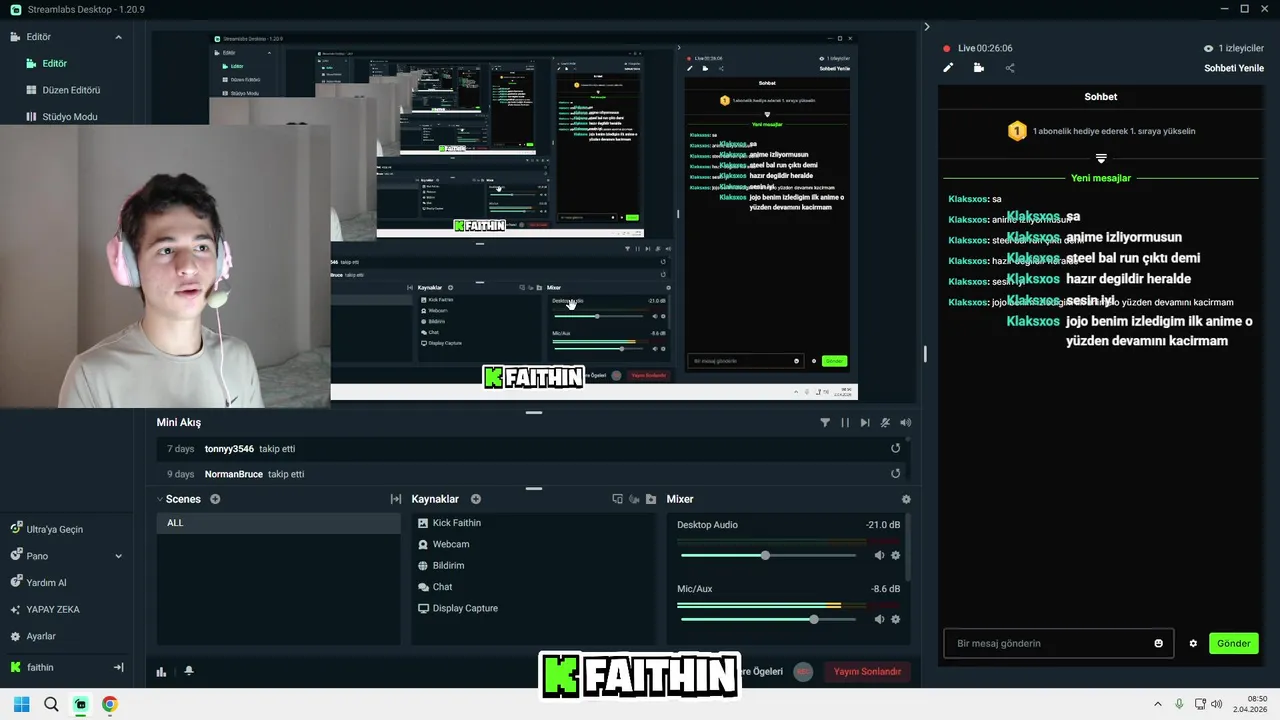Viewport: 1280px width, 720px height.
Task: Open Mic/Aux settings gear
Action: [x=895, y=619]
